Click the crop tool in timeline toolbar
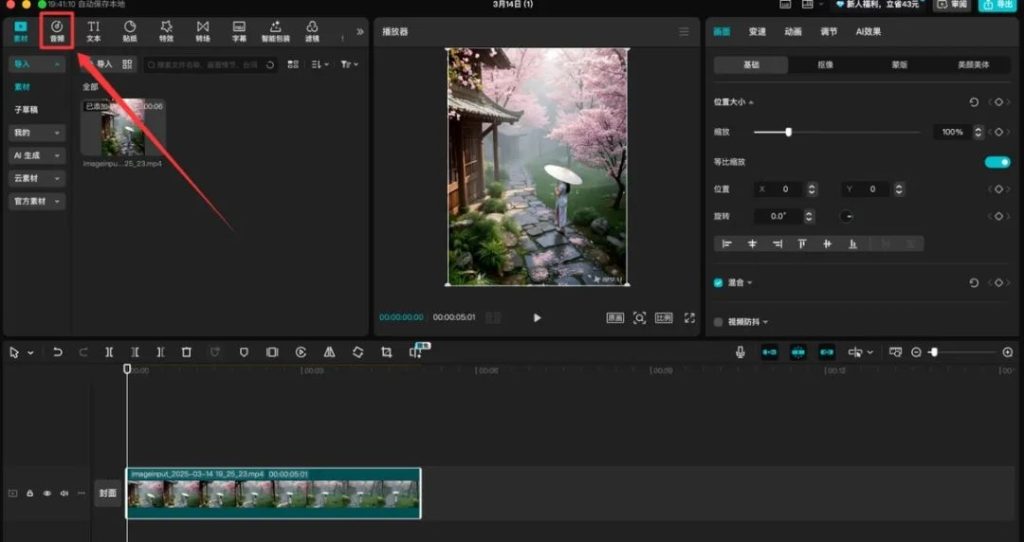This screenshot has width=1024, height=542. point(386,353)
